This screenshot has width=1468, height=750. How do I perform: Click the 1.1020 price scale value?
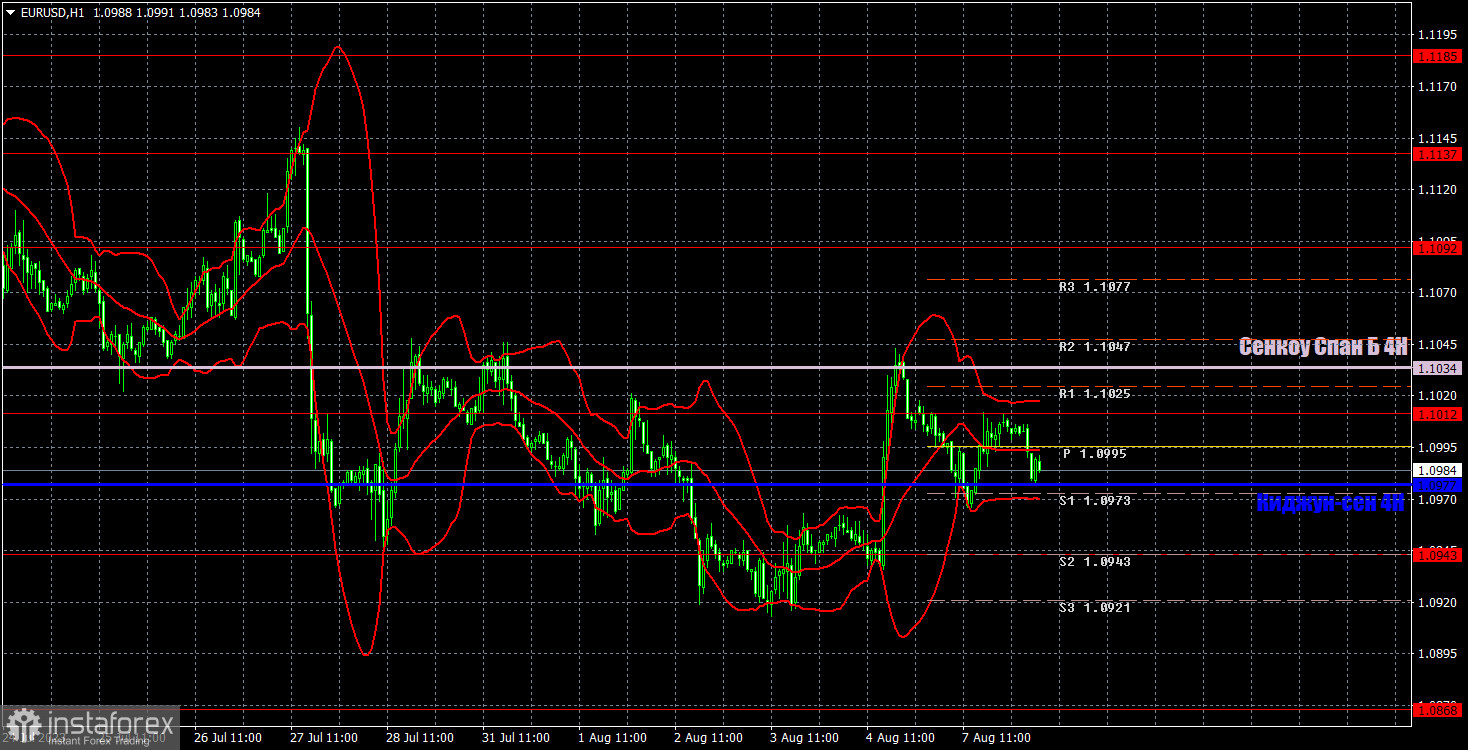click(x=1437, y=395)
